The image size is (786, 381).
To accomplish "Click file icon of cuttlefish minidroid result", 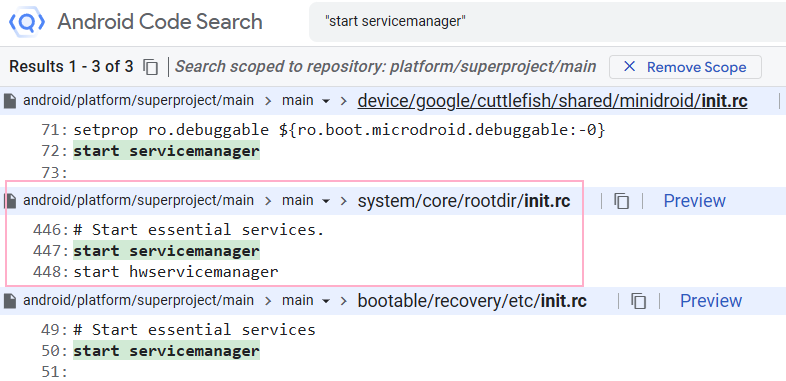I will (x=10, y=101).
